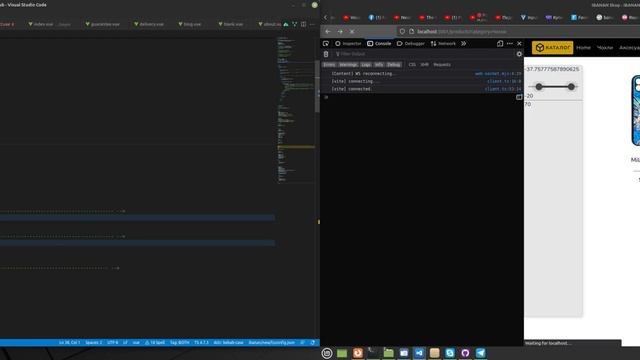Toggle the Errors filter in the console
Screen dimensions: 640x360
point(329,64)
